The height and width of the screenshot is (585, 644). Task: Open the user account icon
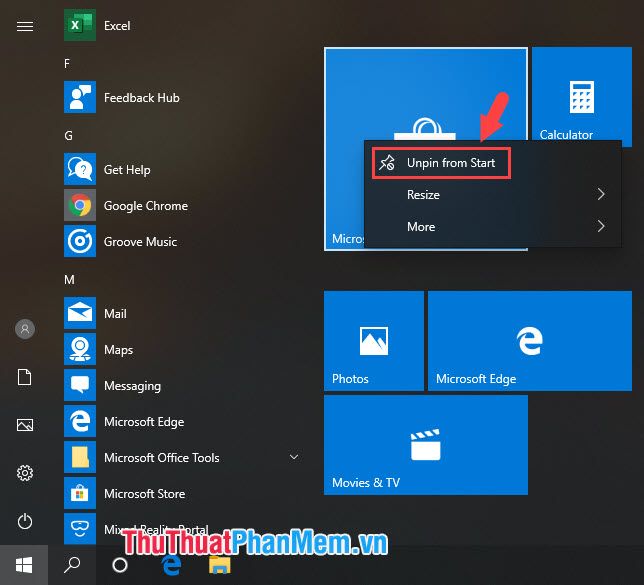[25, 329]
